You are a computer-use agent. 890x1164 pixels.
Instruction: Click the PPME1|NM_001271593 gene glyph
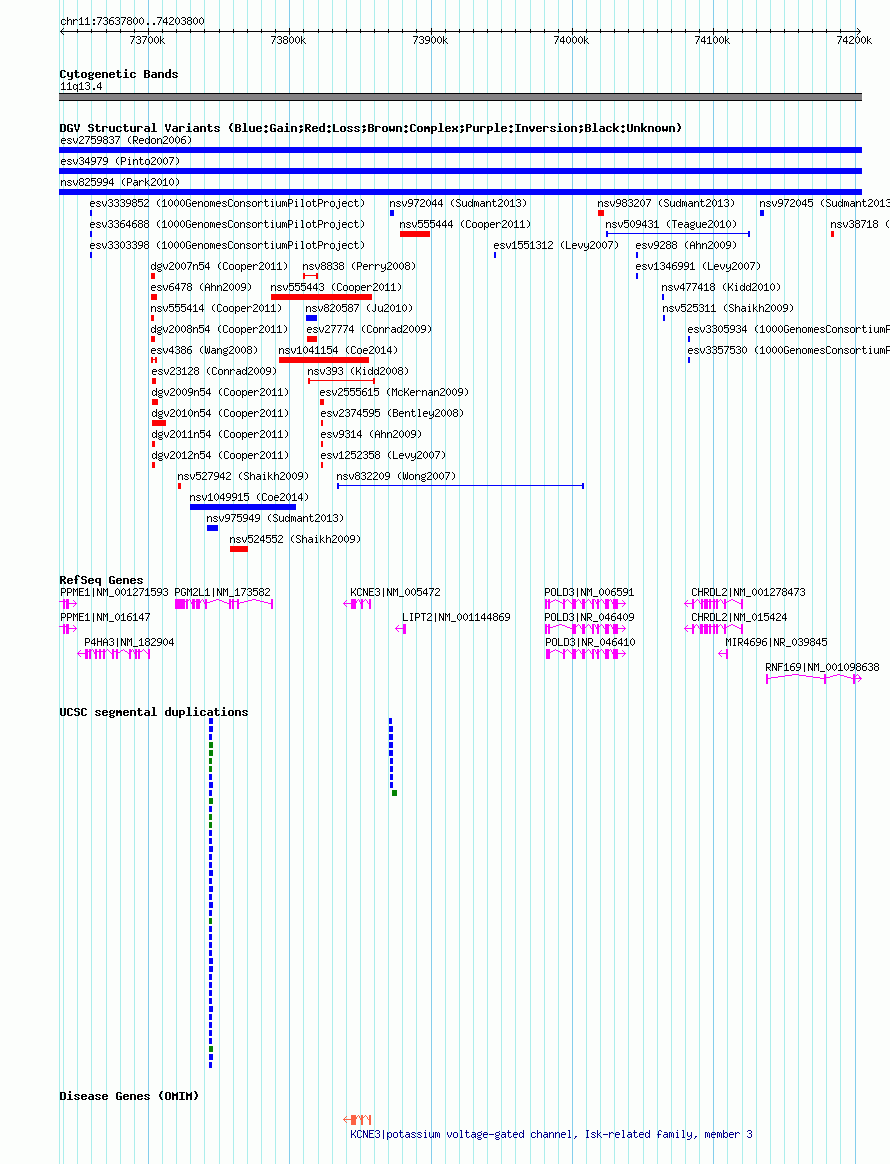point(68,604)
